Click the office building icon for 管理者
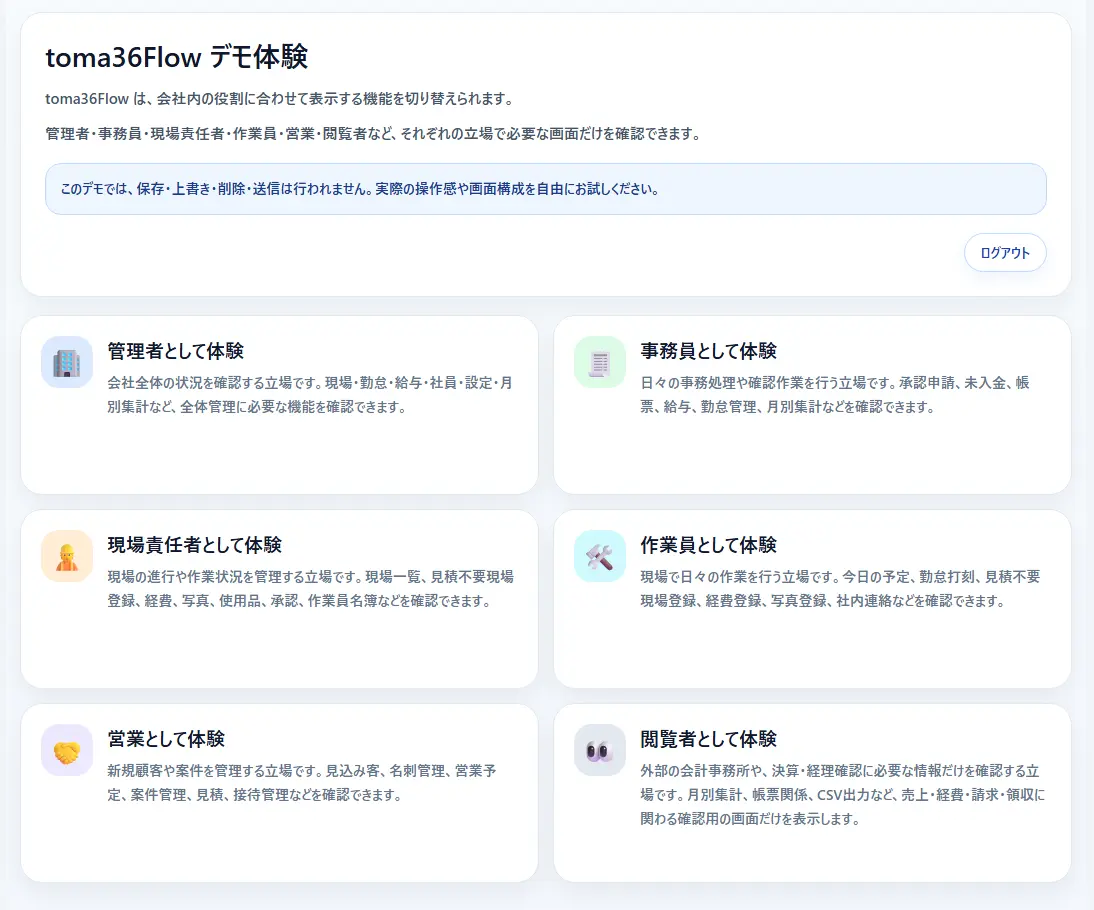The width and height of the screenshot is (1094, 910). (x=67, y=362)
